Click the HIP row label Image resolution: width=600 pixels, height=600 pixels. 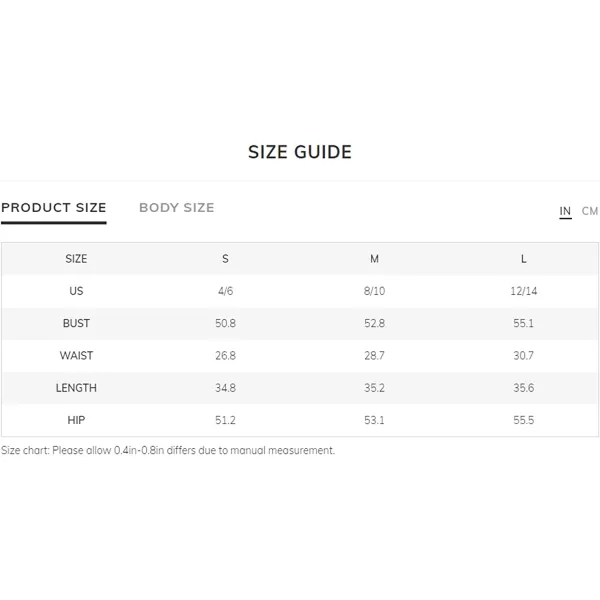(76, 420)
